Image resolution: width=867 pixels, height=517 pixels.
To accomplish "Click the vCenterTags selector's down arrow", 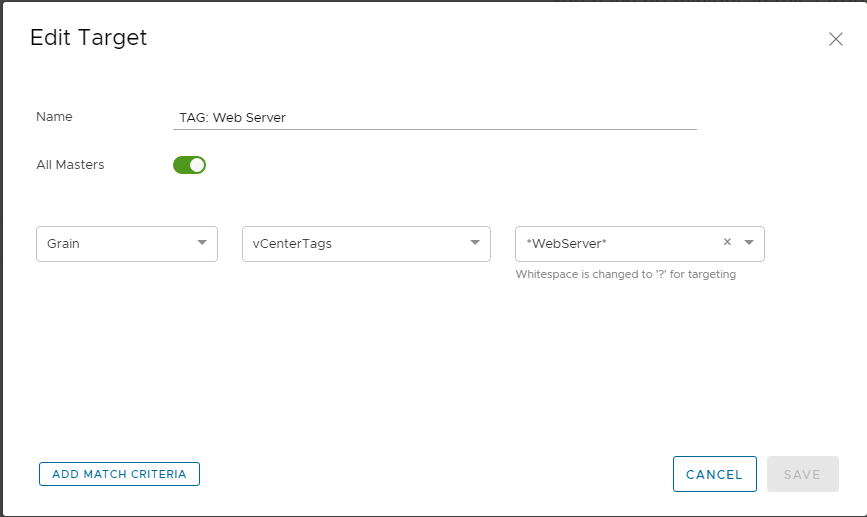I will point(475,243).
